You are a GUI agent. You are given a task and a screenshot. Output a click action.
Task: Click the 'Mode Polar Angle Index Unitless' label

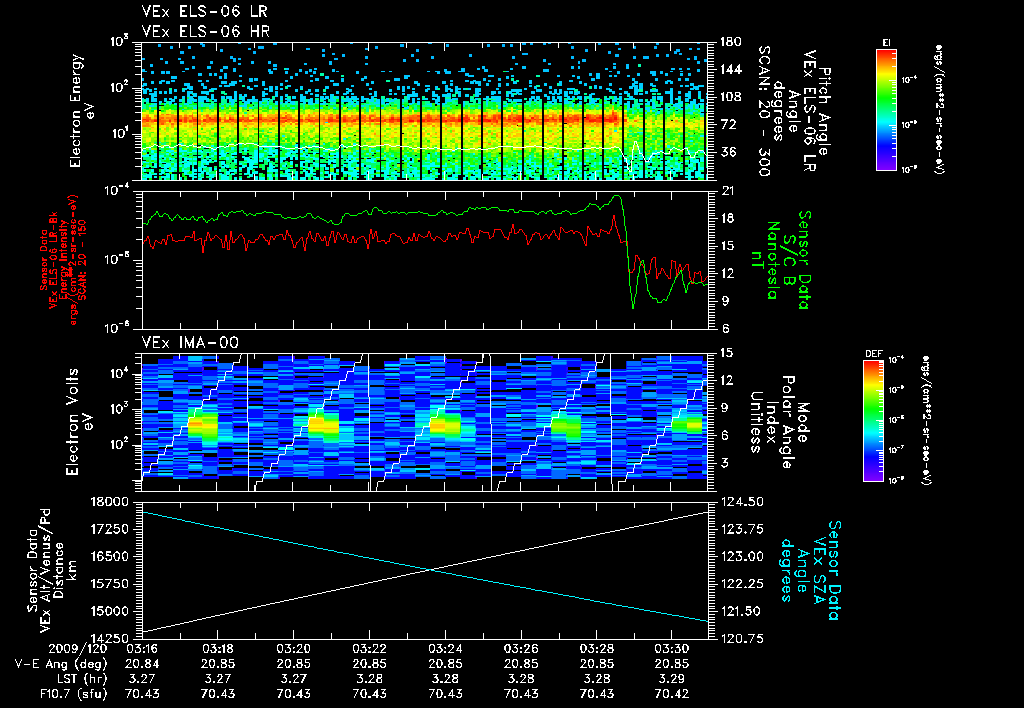[x=778, y=422]
